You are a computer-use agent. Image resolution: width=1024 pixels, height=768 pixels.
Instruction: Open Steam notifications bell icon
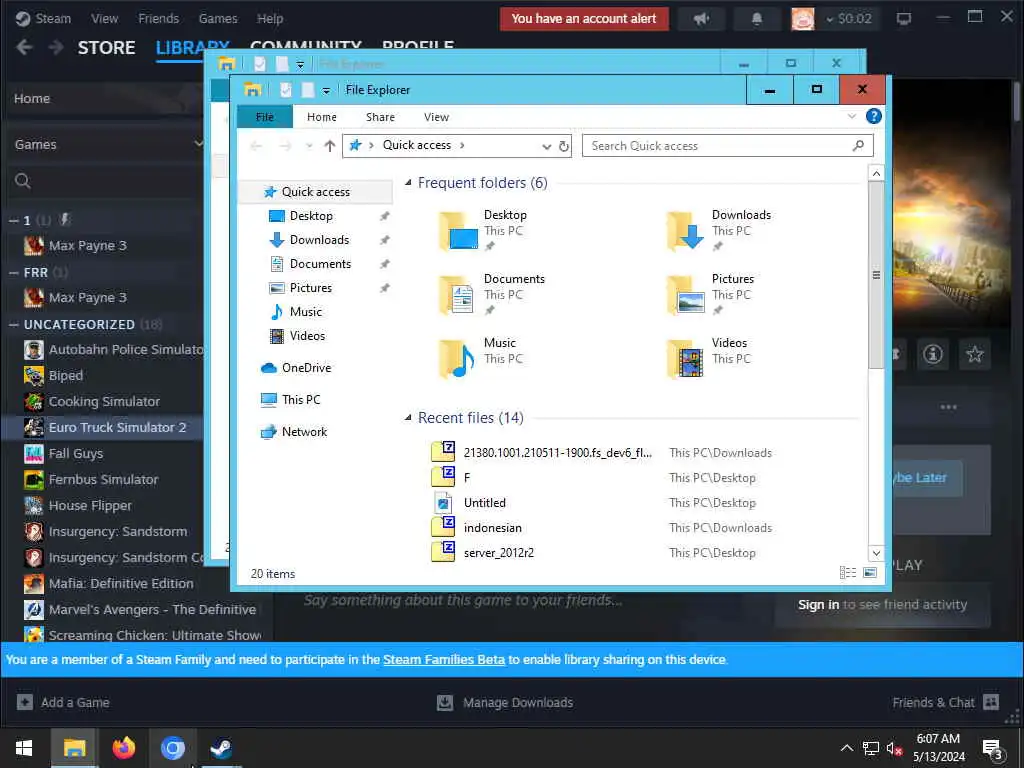pyautogui.click(x=757, y=19)
